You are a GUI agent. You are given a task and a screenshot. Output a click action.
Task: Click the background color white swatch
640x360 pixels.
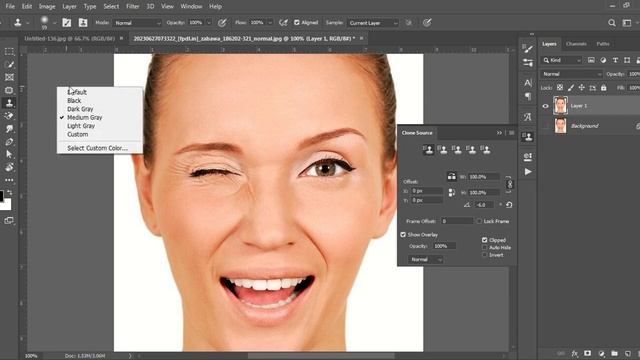(x=7, y=205)
